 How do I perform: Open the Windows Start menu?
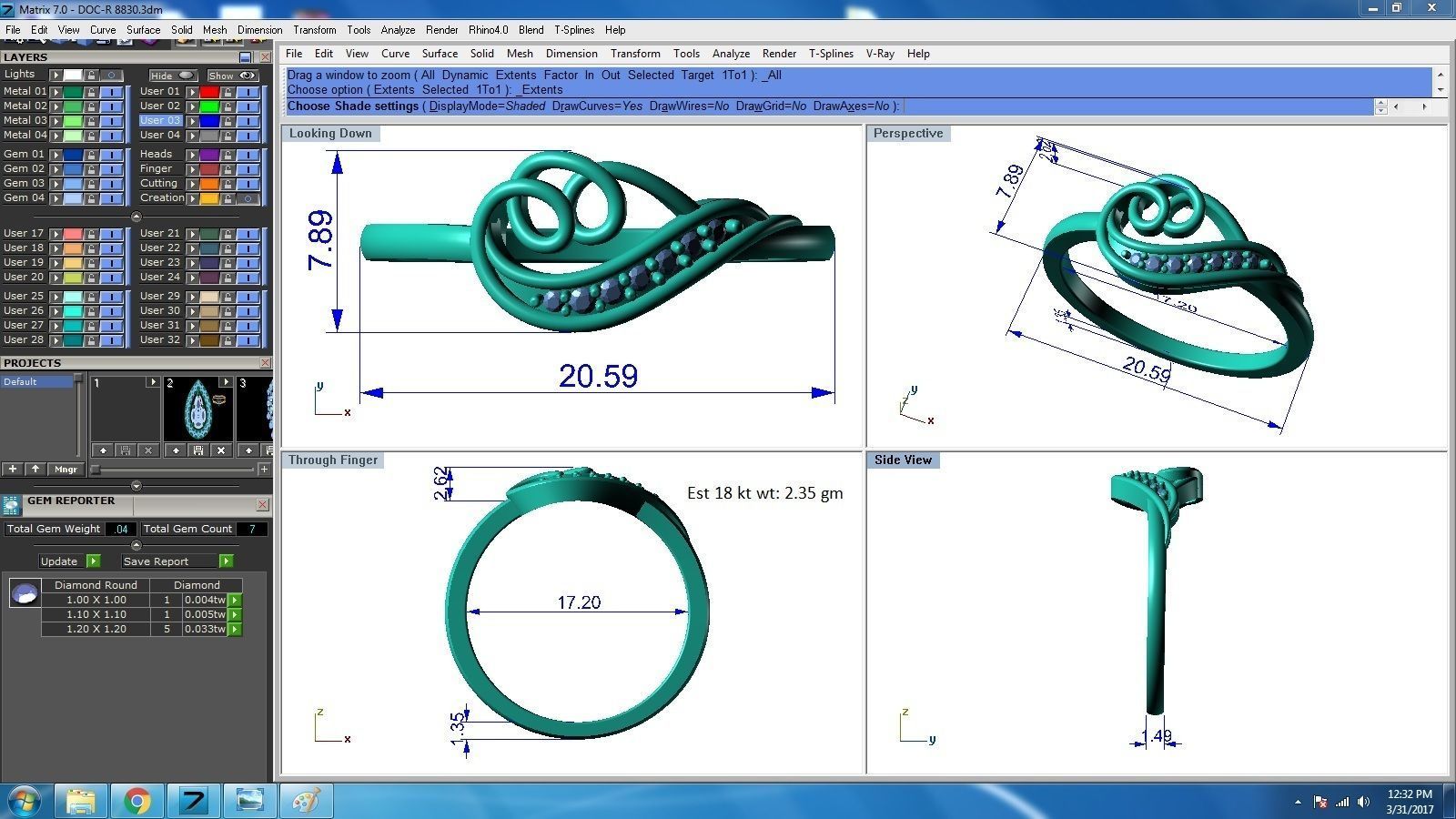[x=25, y=801]
